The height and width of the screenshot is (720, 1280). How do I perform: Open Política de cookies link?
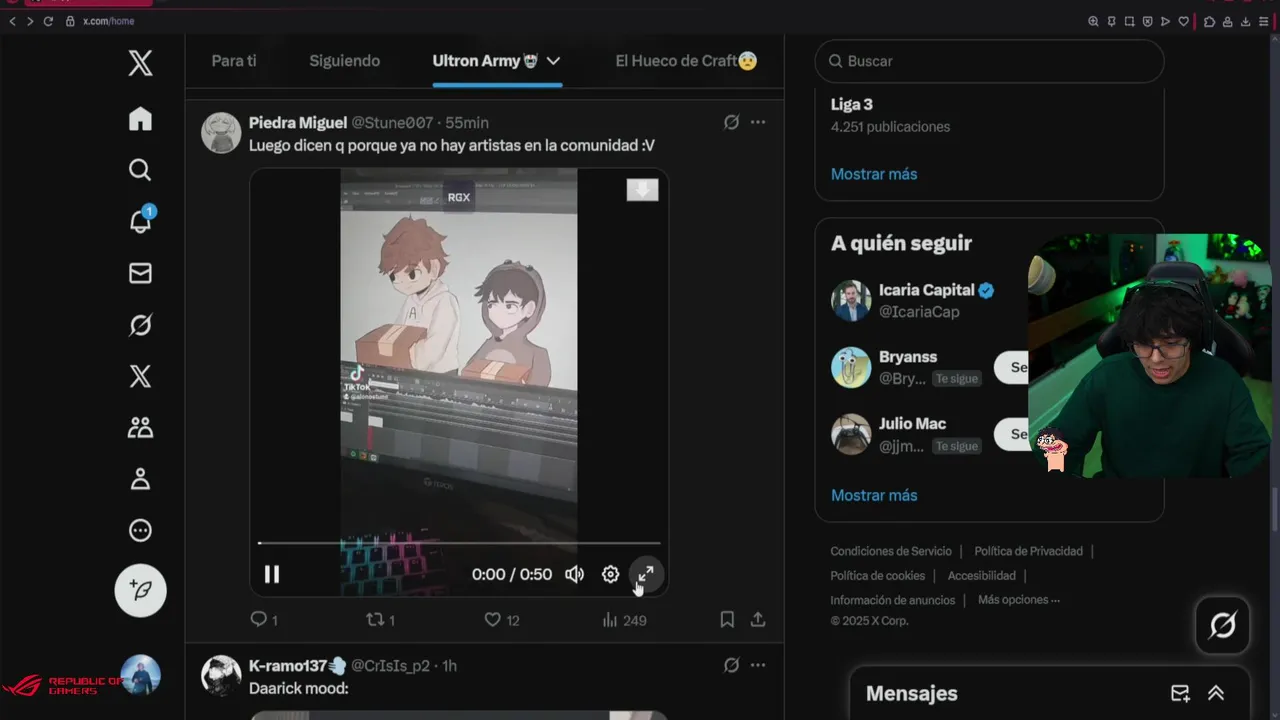pos(878,576)
